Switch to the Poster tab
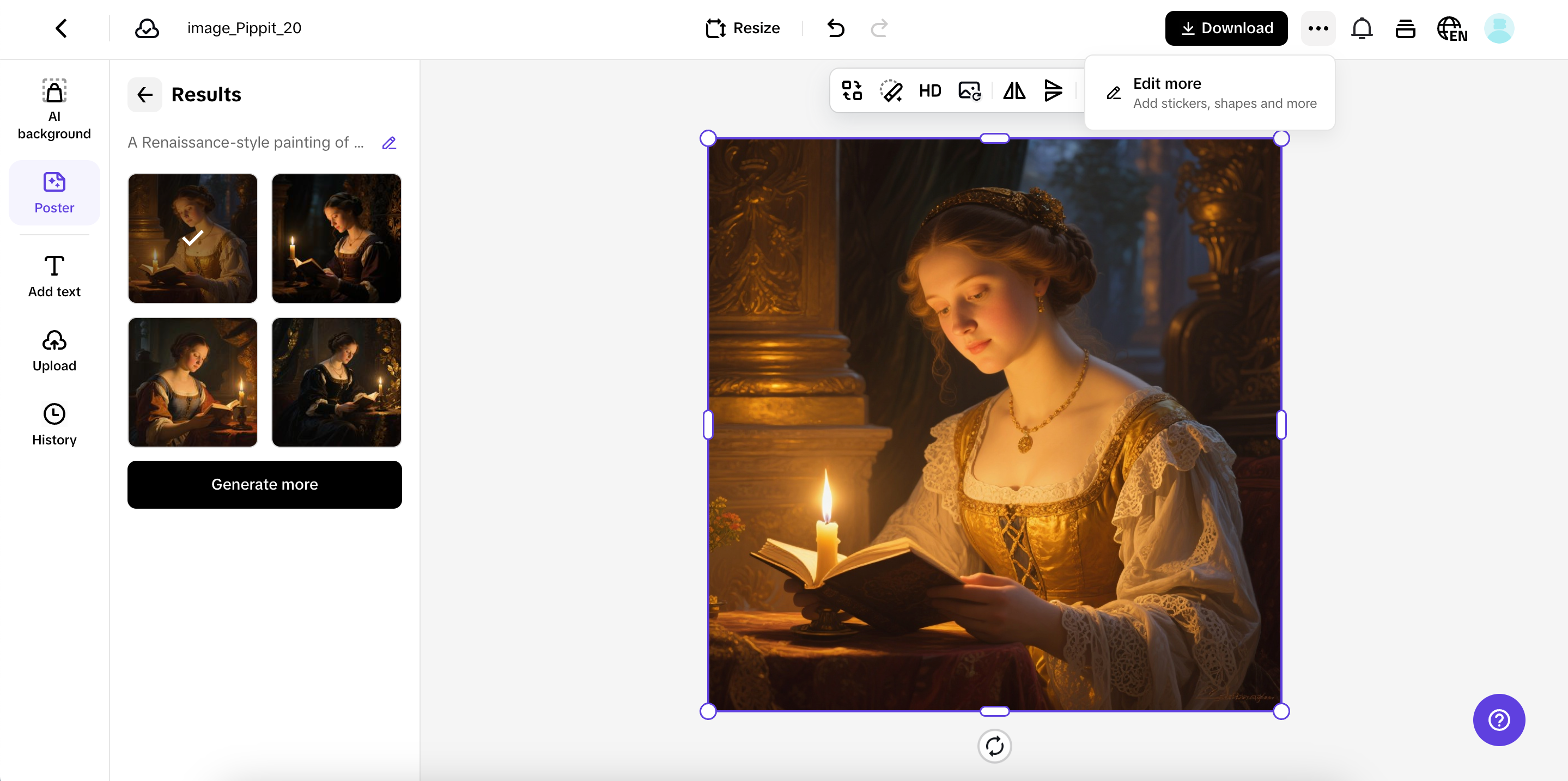 click(x=54, y=192)
